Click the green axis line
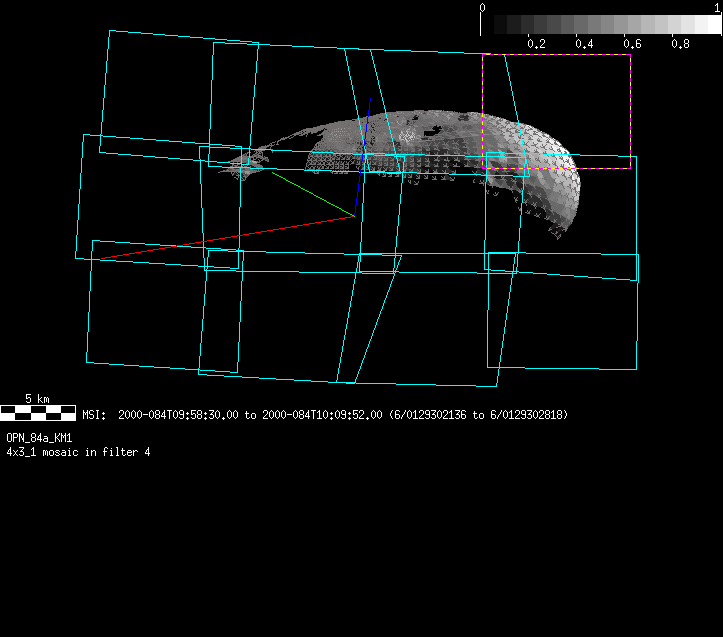Viewport: 723px width, 637px height. (x=310, y=192)
